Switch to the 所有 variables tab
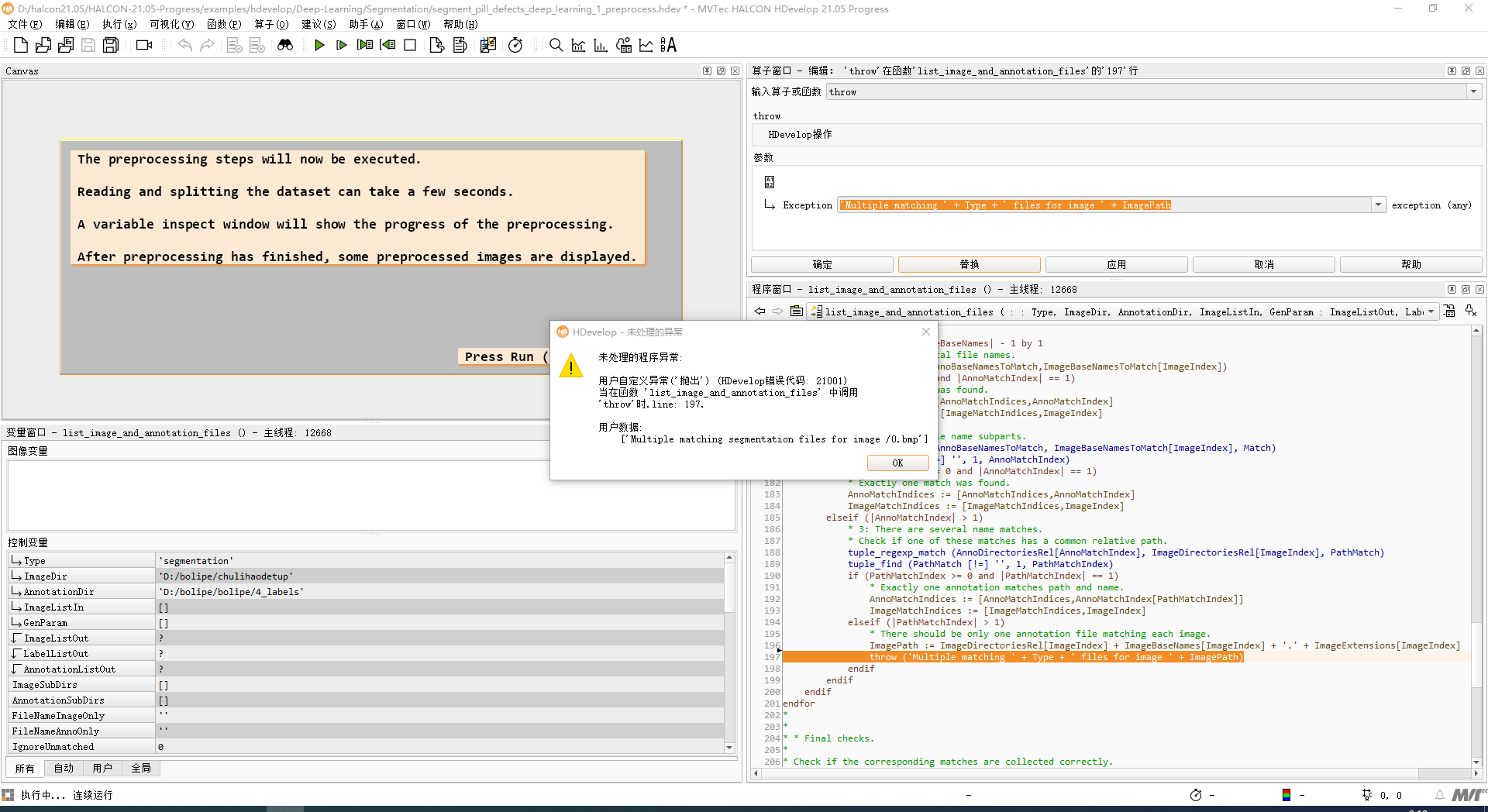The height and width of the screenshot is (812, 1488). pyautogui.click(x=25, y=768)
